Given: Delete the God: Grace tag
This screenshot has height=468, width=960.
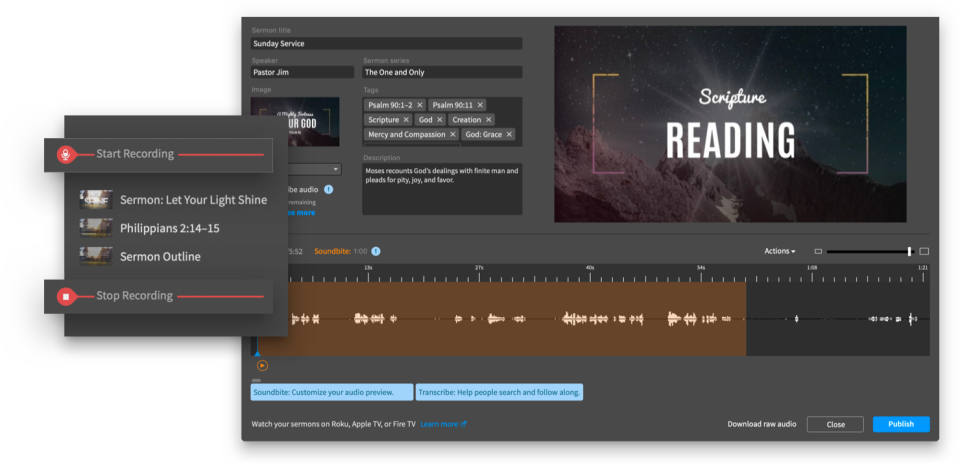Looking at the screenshot, I should (509, 135).
